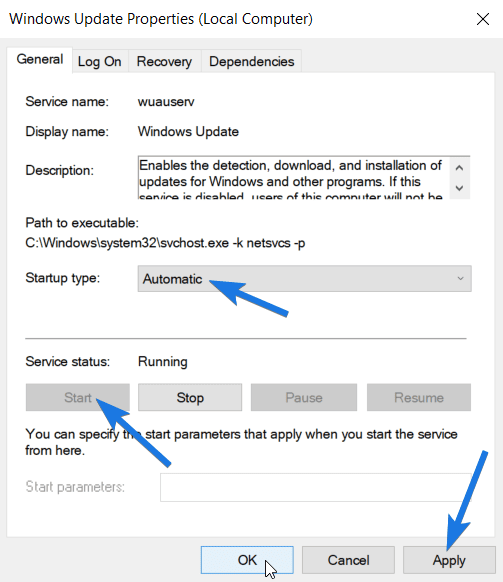
Task: Open the Log On tab
Action: click(100, 62)
